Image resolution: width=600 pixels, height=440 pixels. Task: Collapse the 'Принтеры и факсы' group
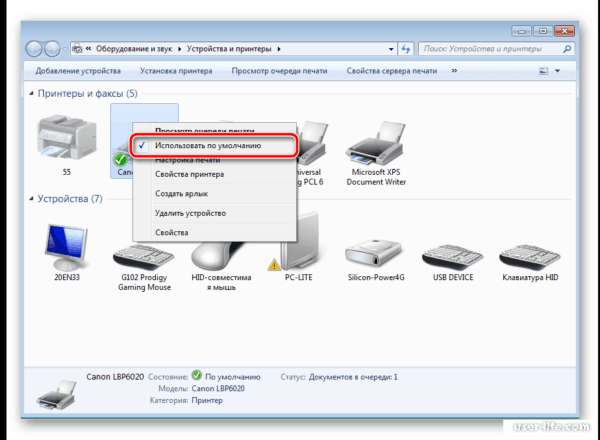[32, 93]
